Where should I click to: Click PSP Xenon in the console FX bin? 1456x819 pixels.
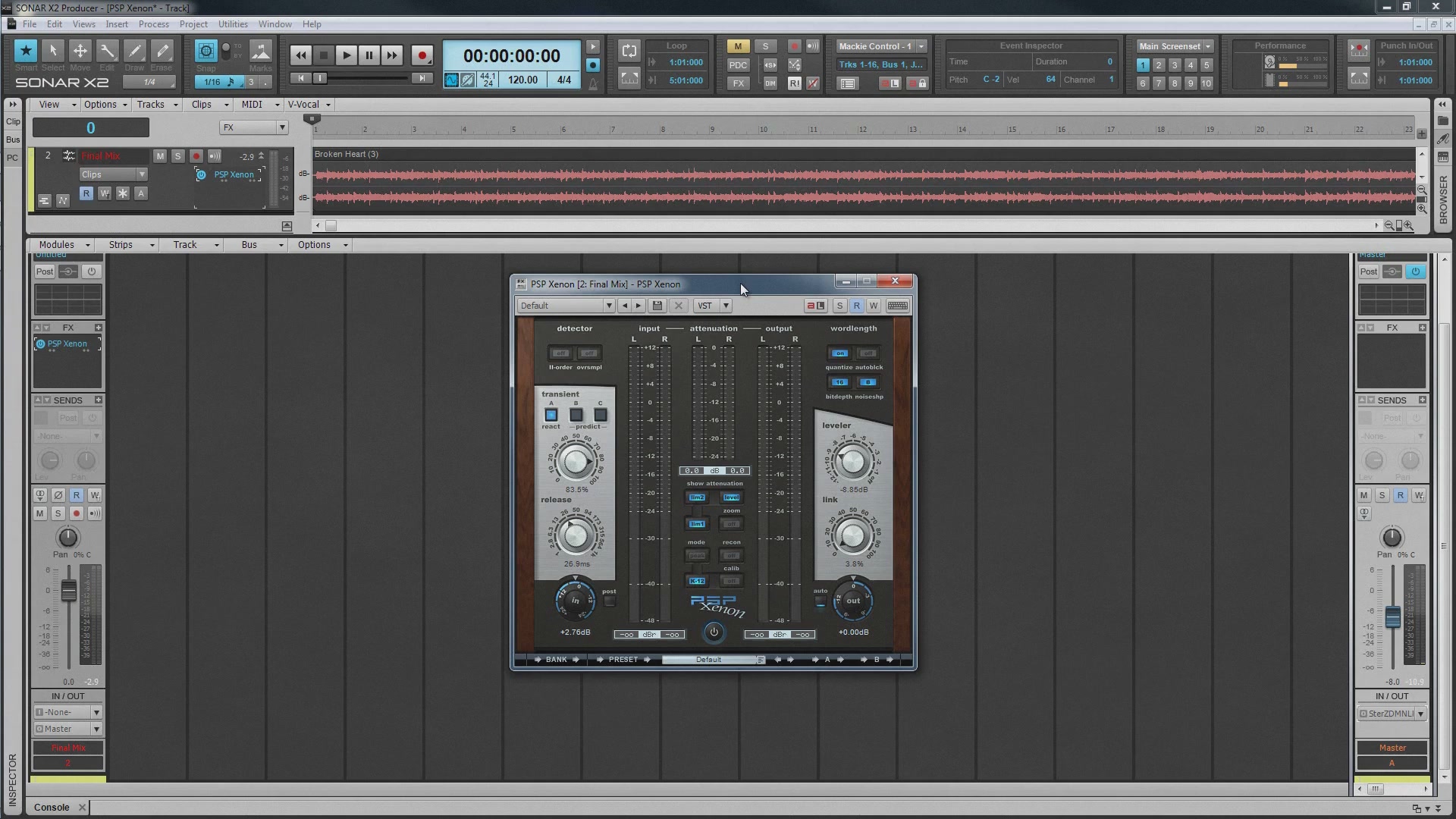tap(67, 344)
